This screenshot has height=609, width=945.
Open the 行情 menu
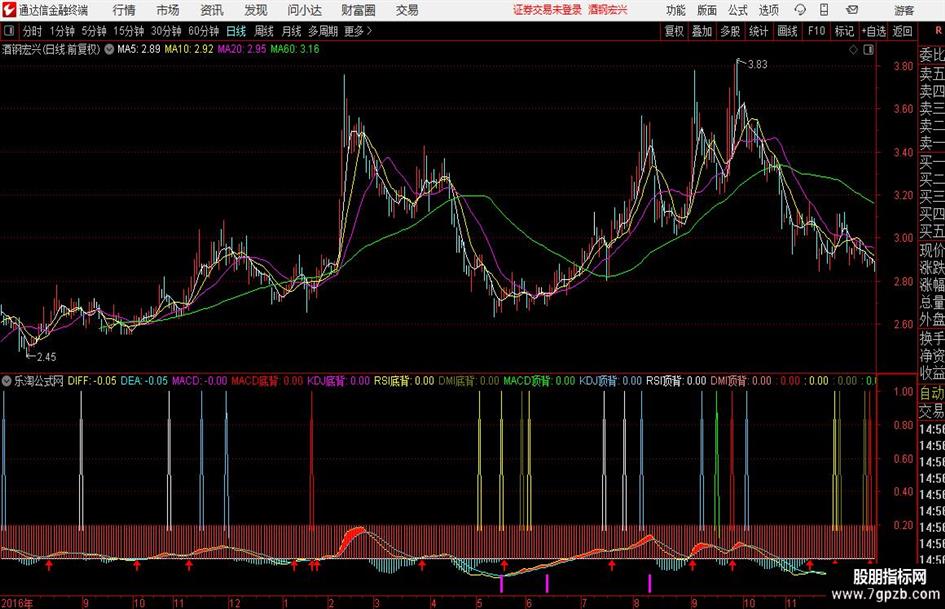tap(124, 10)
